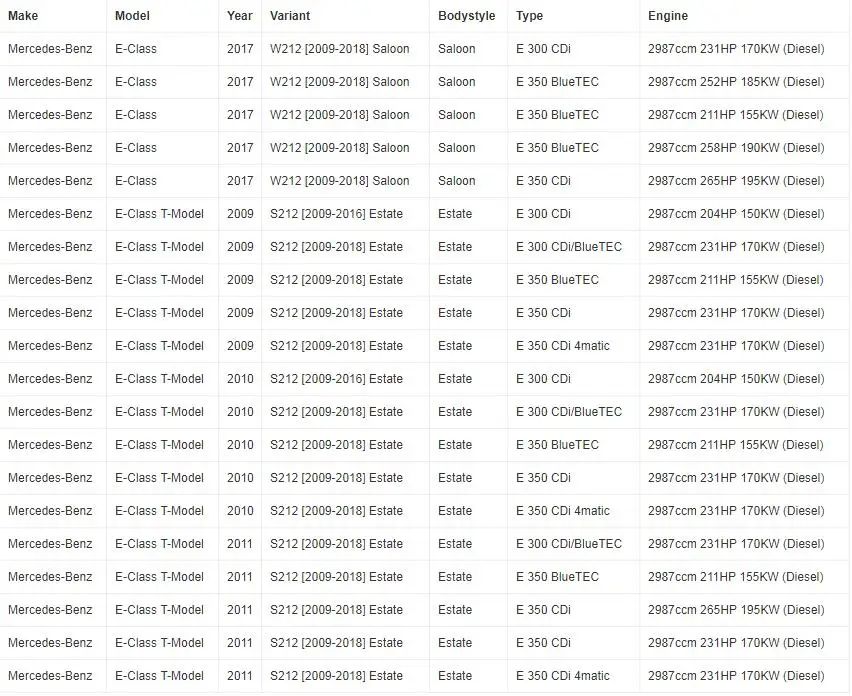Image resolution: width=852 pixels, height=696 pixels.
Task: Select E 350 BlueTEC in the 2010 row
Action: click(557, 445)
